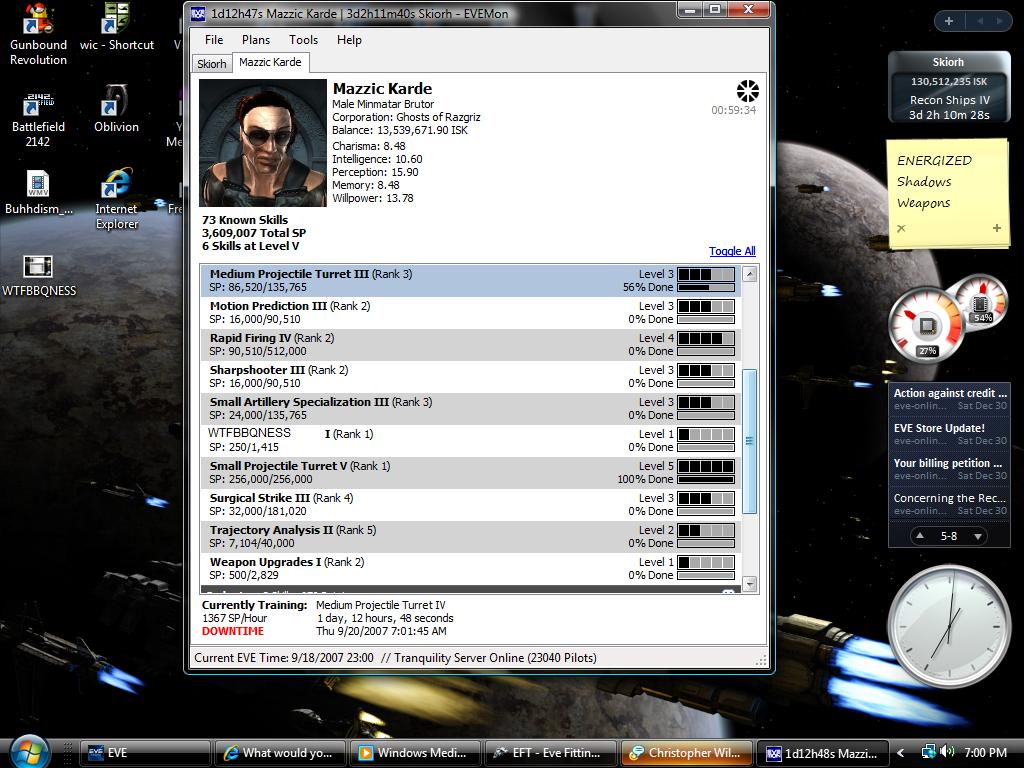The image size is (1024, 768).
Task: Click Medium Projectile Turret 56% progress bar
Action: coord(706,287)
